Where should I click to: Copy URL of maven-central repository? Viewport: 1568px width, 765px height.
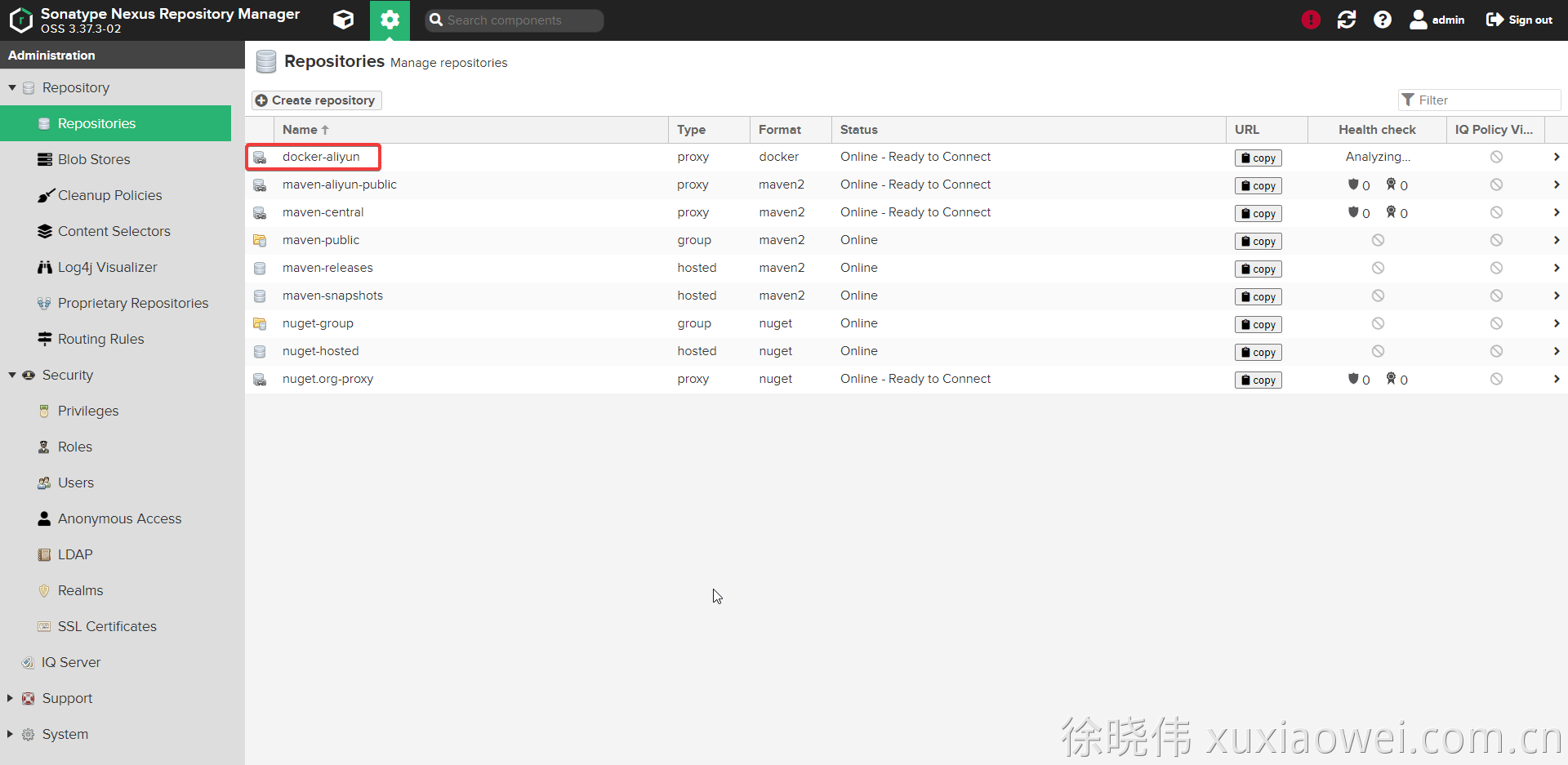click(x=1258, y=213)
